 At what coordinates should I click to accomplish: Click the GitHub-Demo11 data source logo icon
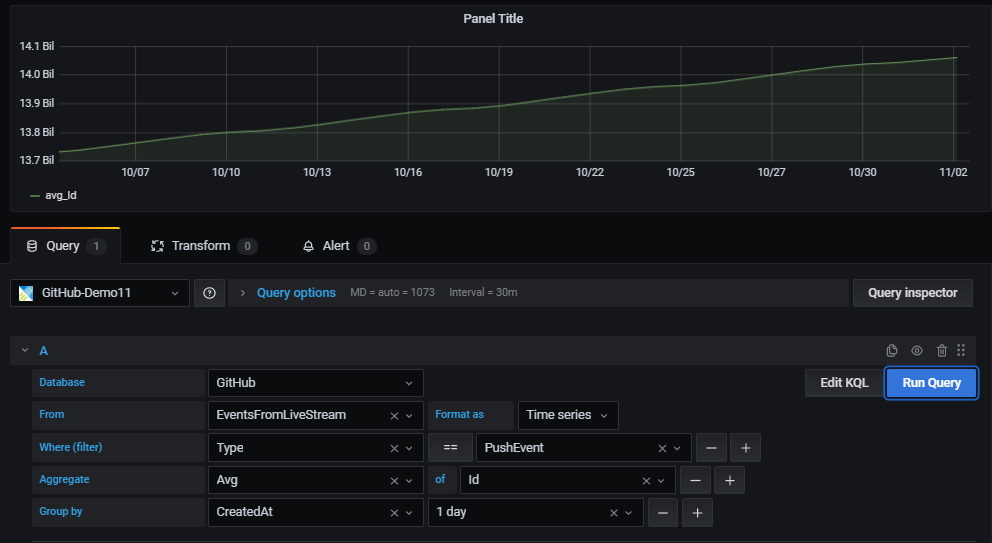click(x=26, y=293)
